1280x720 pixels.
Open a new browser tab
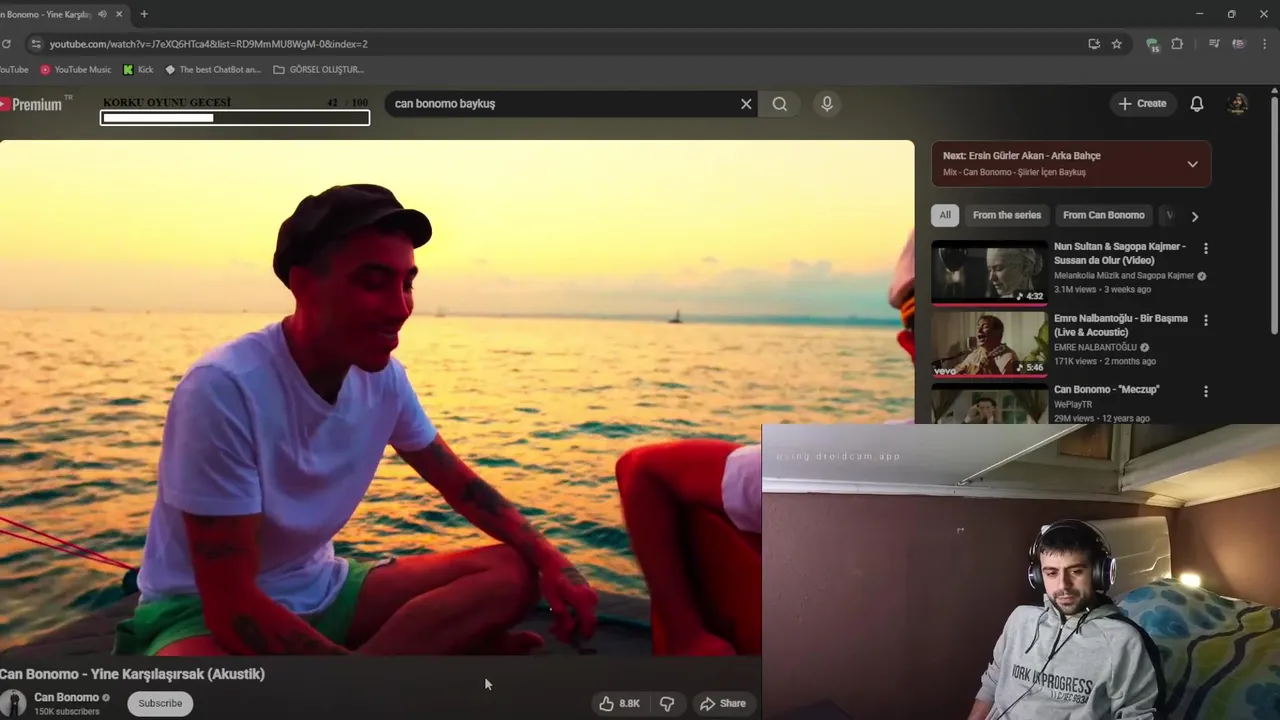pos(144,14)
